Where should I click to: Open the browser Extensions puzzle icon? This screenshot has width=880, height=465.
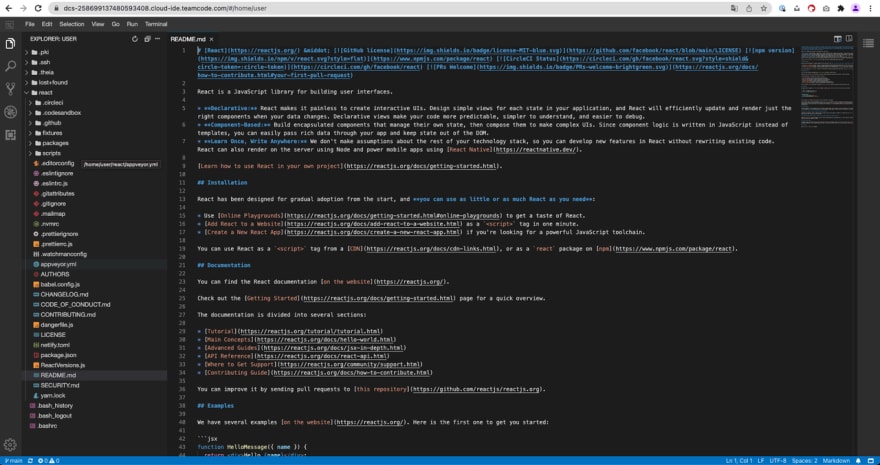pos(841,8)
